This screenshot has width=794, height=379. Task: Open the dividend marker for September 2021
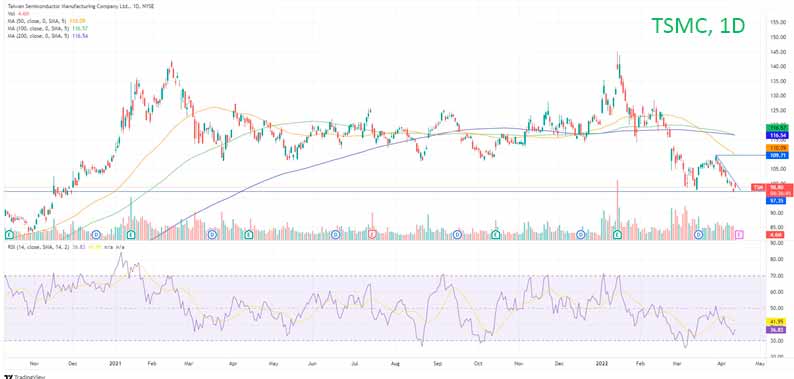point(457,235)
